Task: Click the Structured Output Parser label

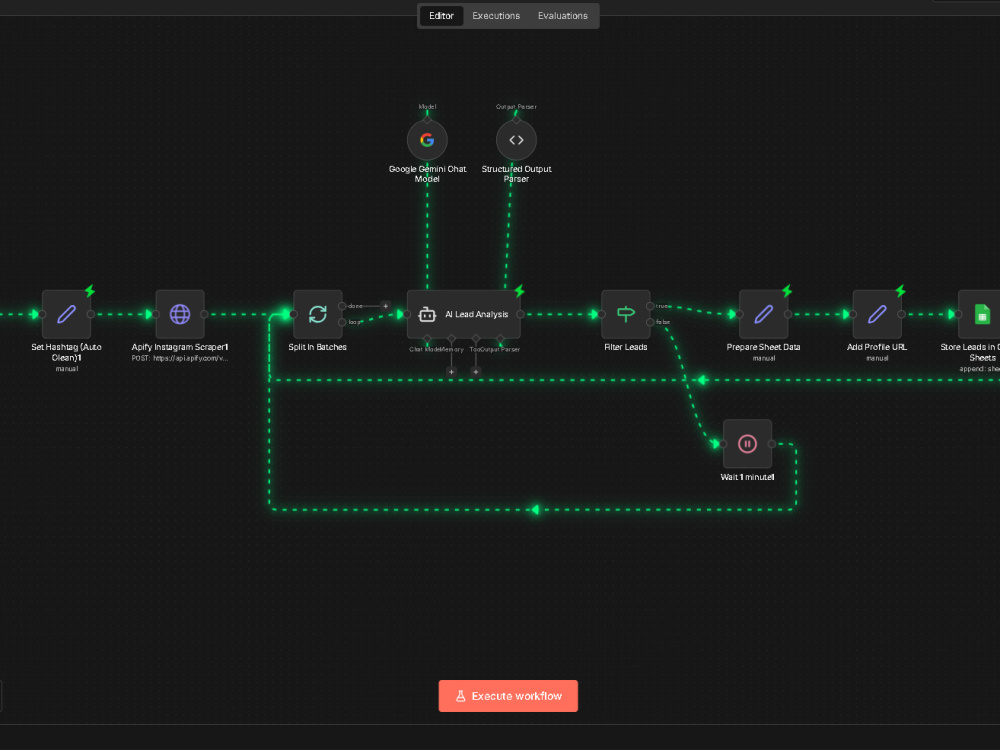Action: click(x=517, y=173)
